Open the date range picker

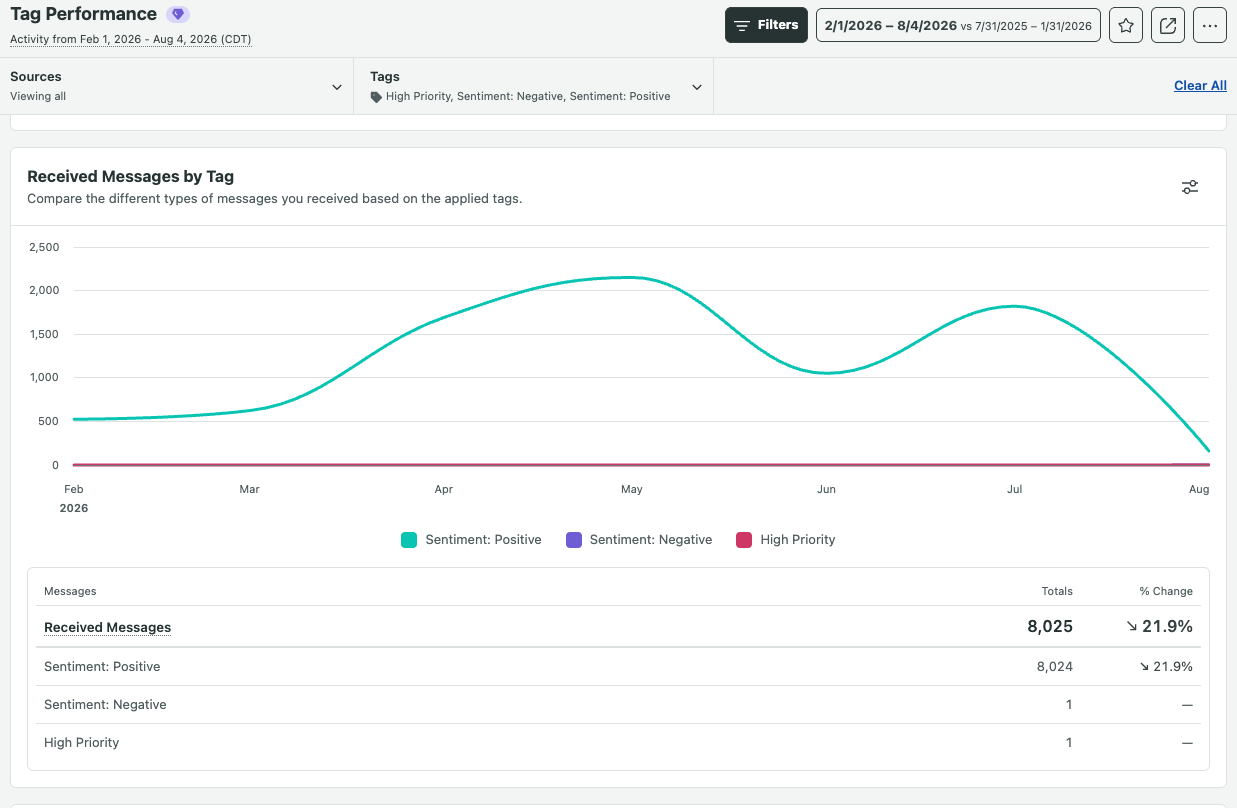[x=959, y=25]
